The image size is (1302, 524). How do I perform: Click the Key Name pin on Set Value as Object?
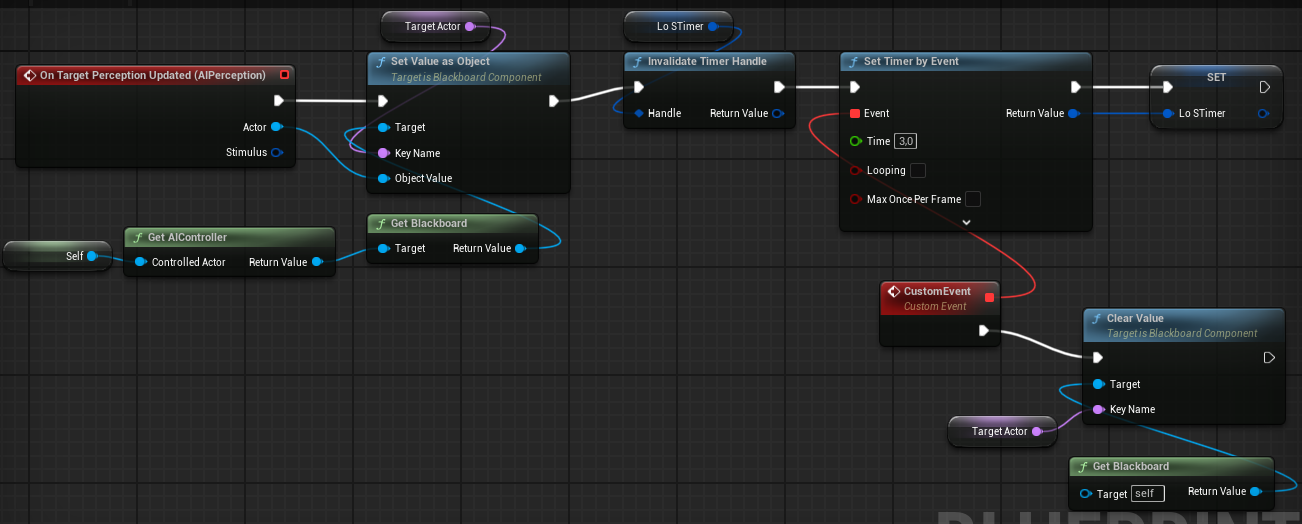[x=383, y=153]
